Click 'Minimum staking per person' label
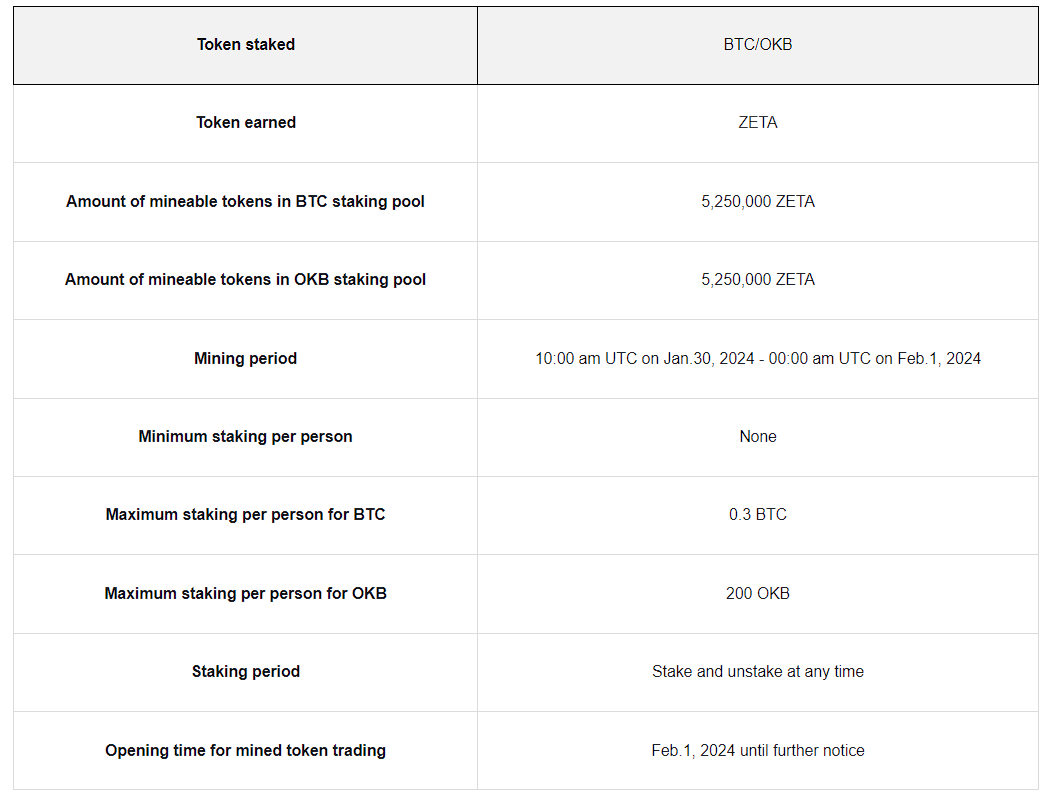1062x797 pixels. tap(245, 436)
